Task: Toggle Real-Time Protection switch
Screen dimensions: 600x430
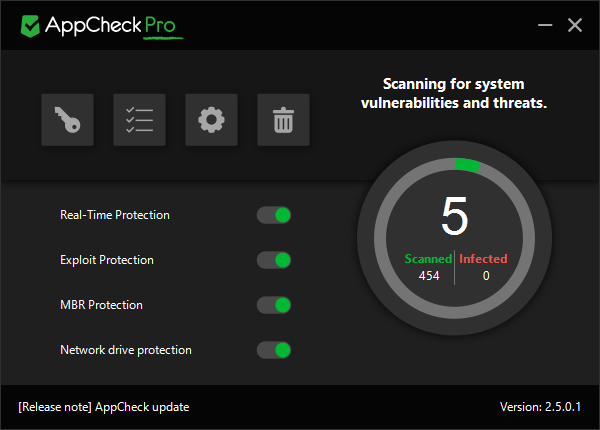Action: (x=274, y=215)
